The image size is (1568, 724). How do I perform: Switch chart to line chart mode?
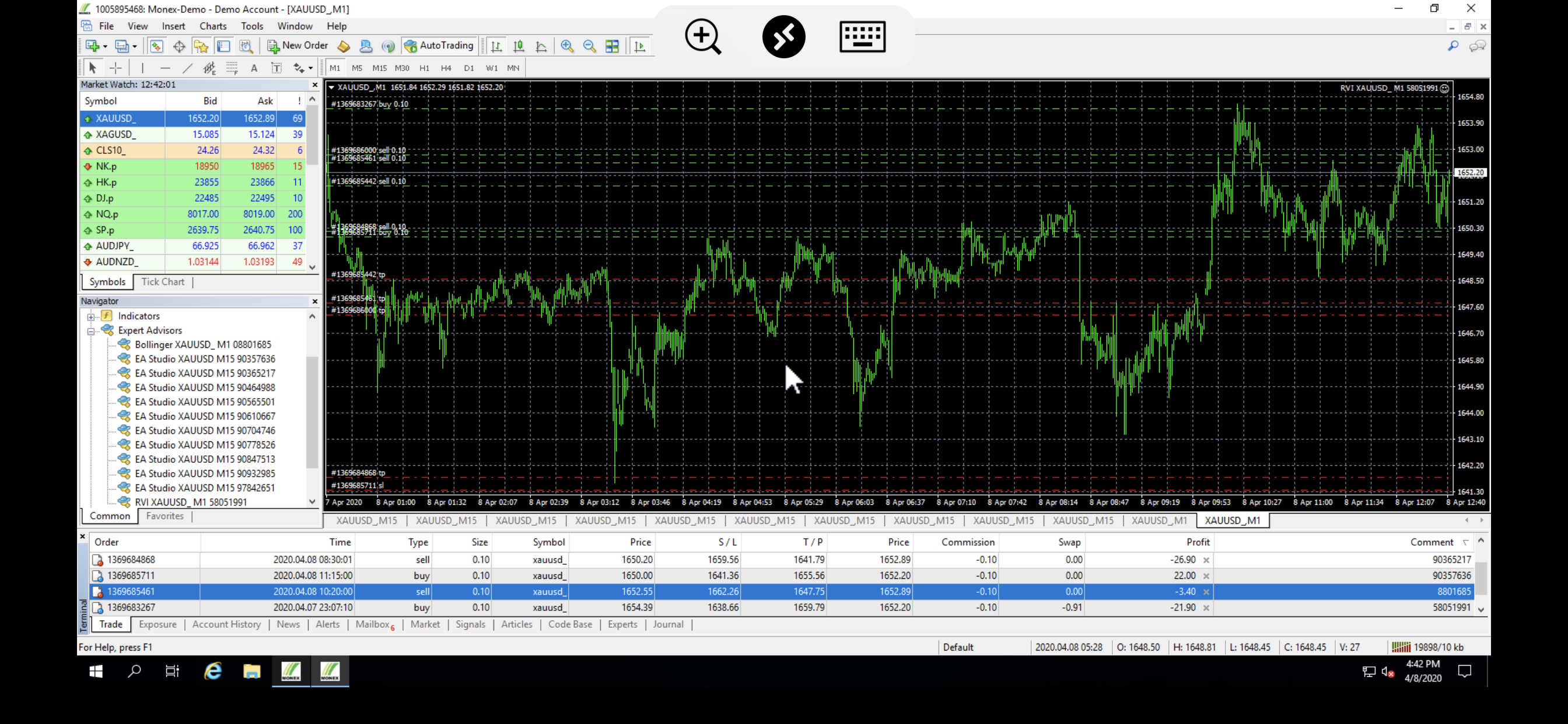click(x=541, y=45)
